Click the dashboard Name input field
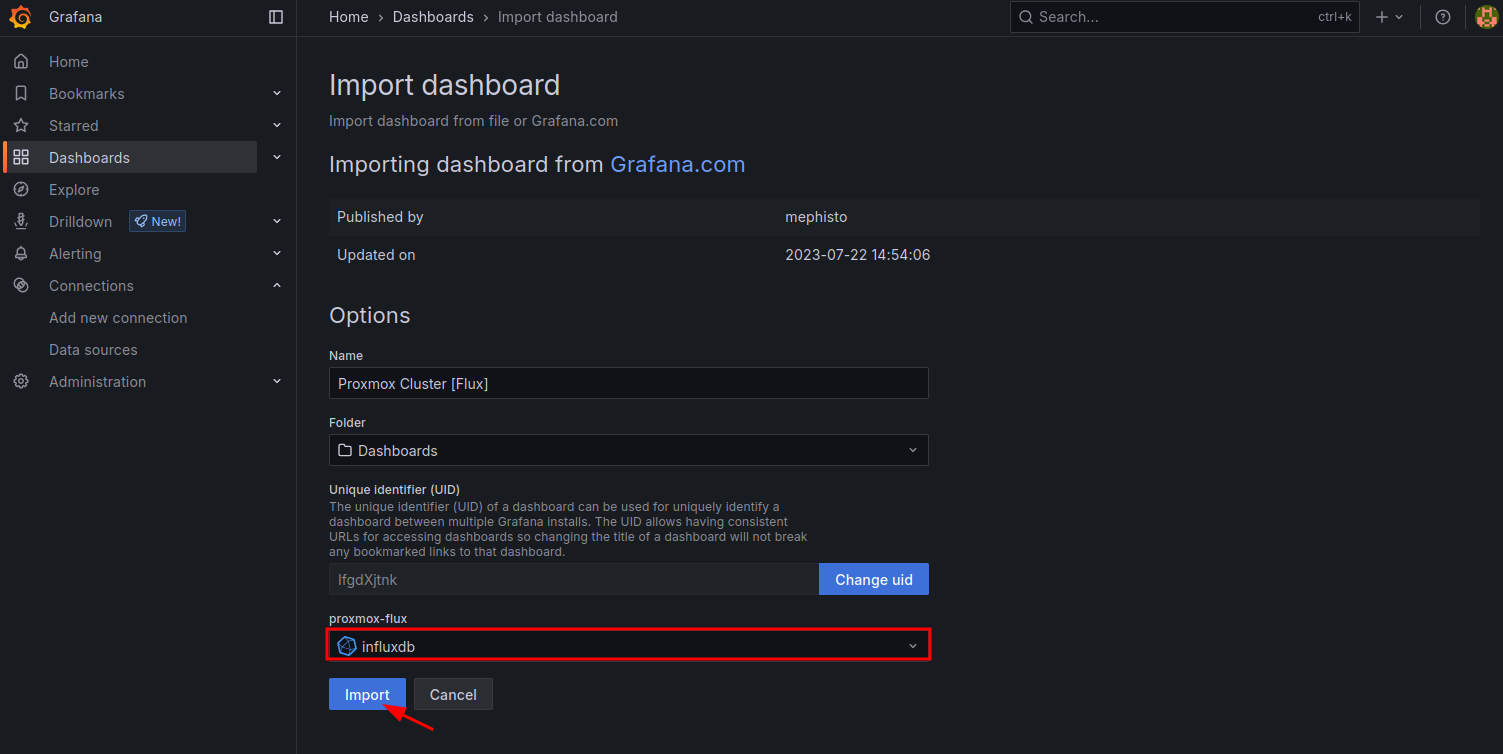The height and width of the screenshot is (754, 1503). 628,383
